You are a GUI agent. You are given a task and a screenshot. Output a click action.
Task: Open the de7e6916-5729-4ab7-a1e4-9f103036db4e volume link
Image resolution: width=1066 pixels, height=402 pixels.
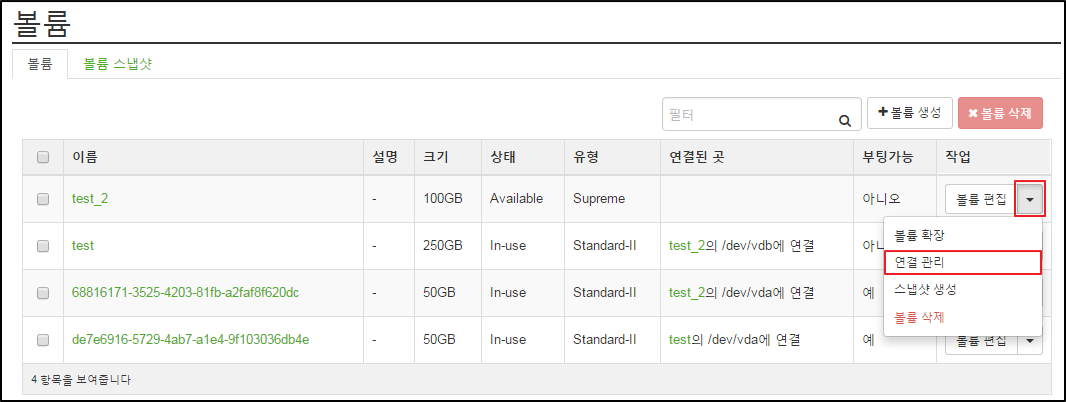190,340
